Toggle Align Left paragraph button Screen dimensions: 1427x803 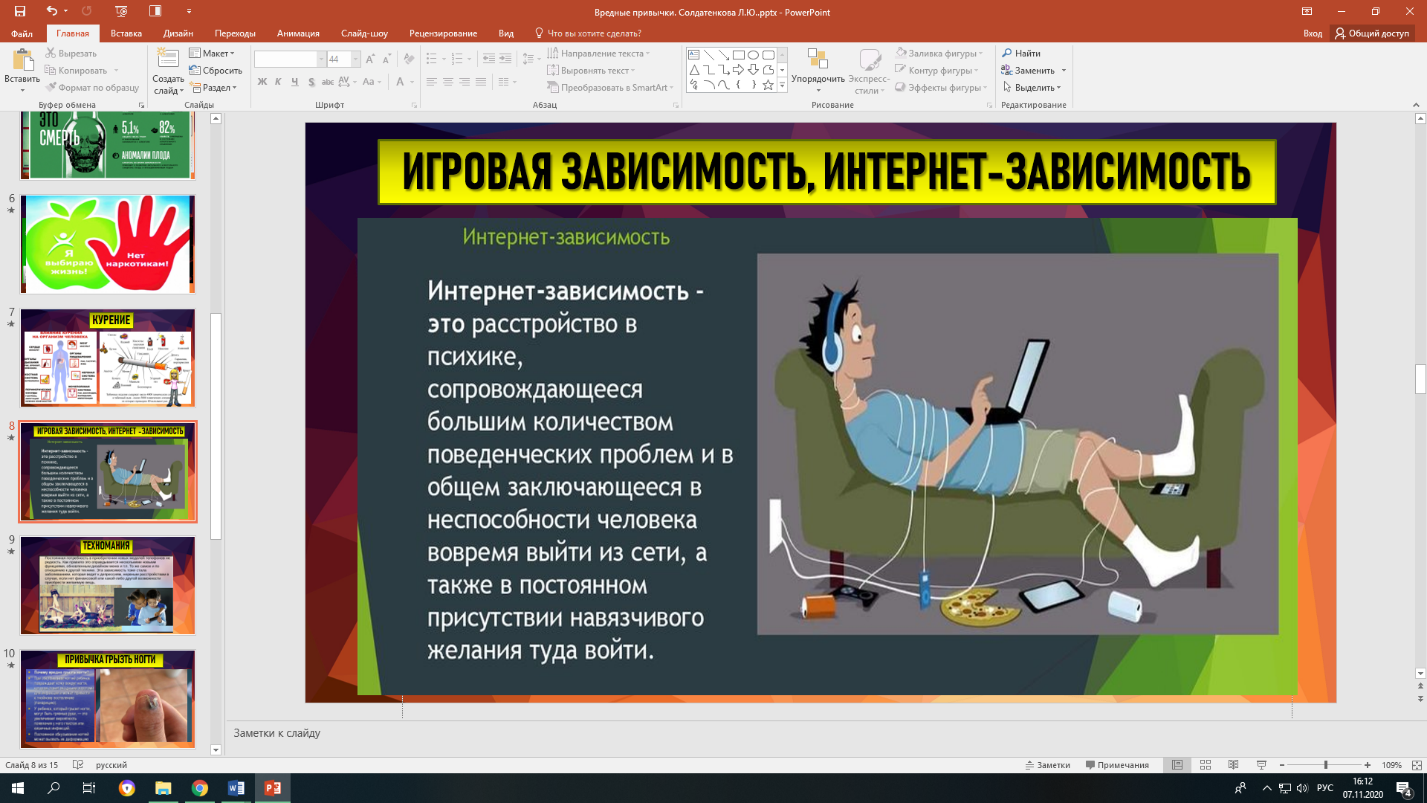(432, 82)
